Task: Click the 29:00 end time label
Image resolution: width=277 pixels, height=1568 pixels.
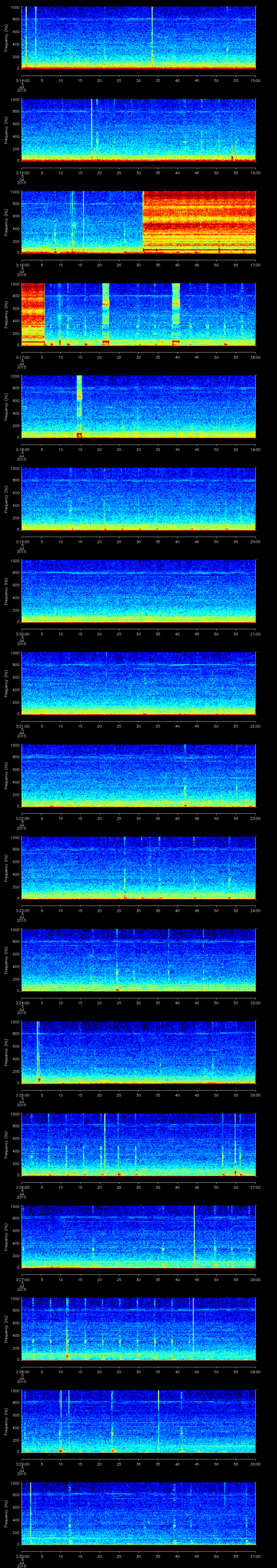Action: pyautogui.click(x=255, y=1371)
